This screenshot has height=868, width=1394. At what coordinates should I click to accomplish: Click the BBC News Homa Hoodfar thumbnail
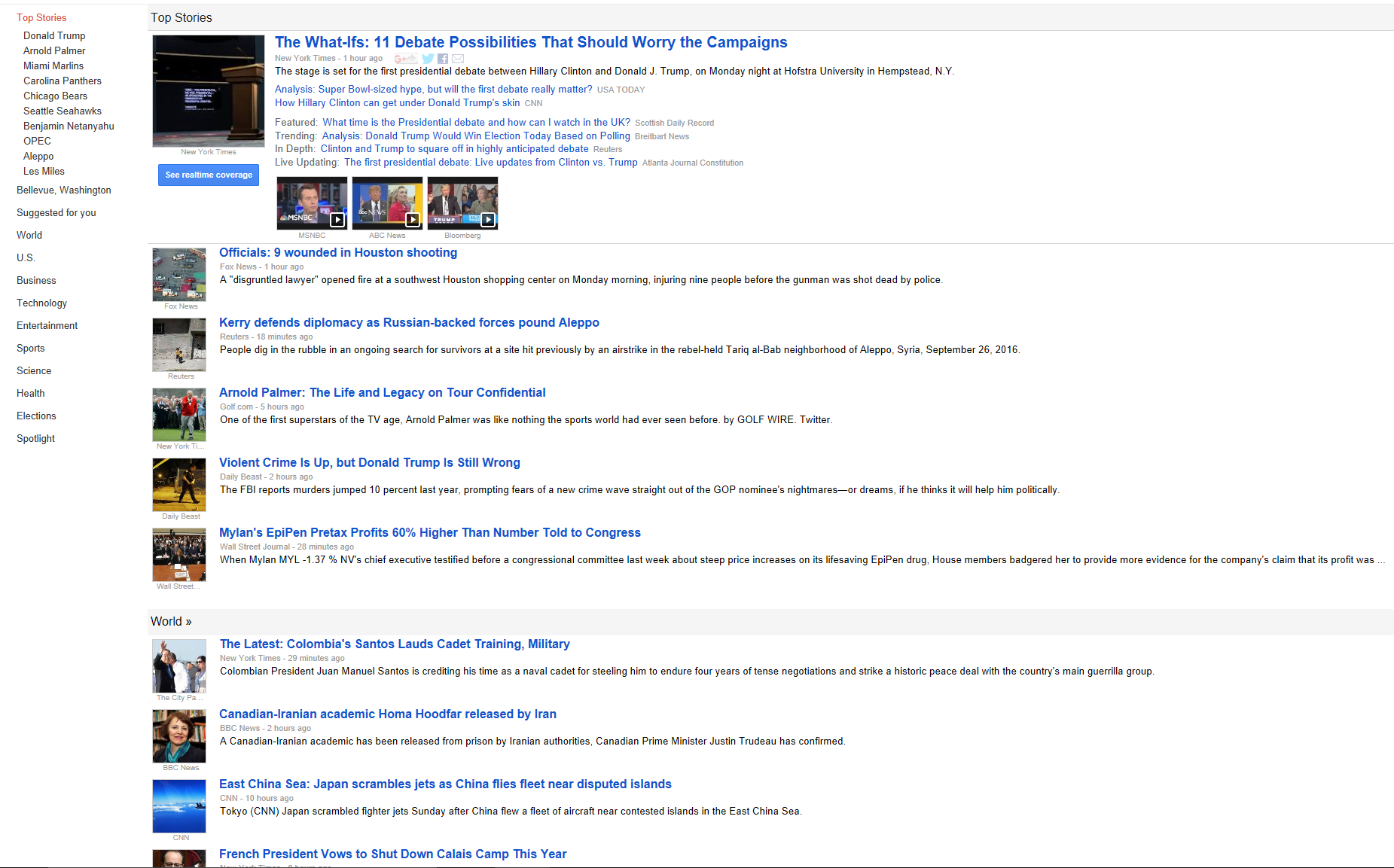tap(179, 736)
